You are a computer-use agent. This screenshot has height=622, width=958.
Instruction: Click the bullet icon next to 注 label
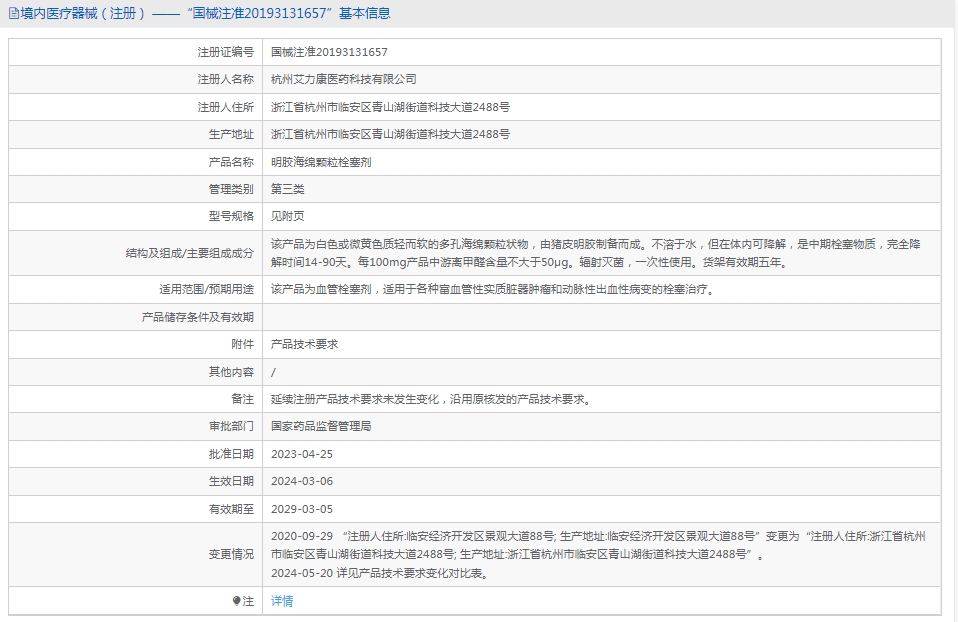236,601
